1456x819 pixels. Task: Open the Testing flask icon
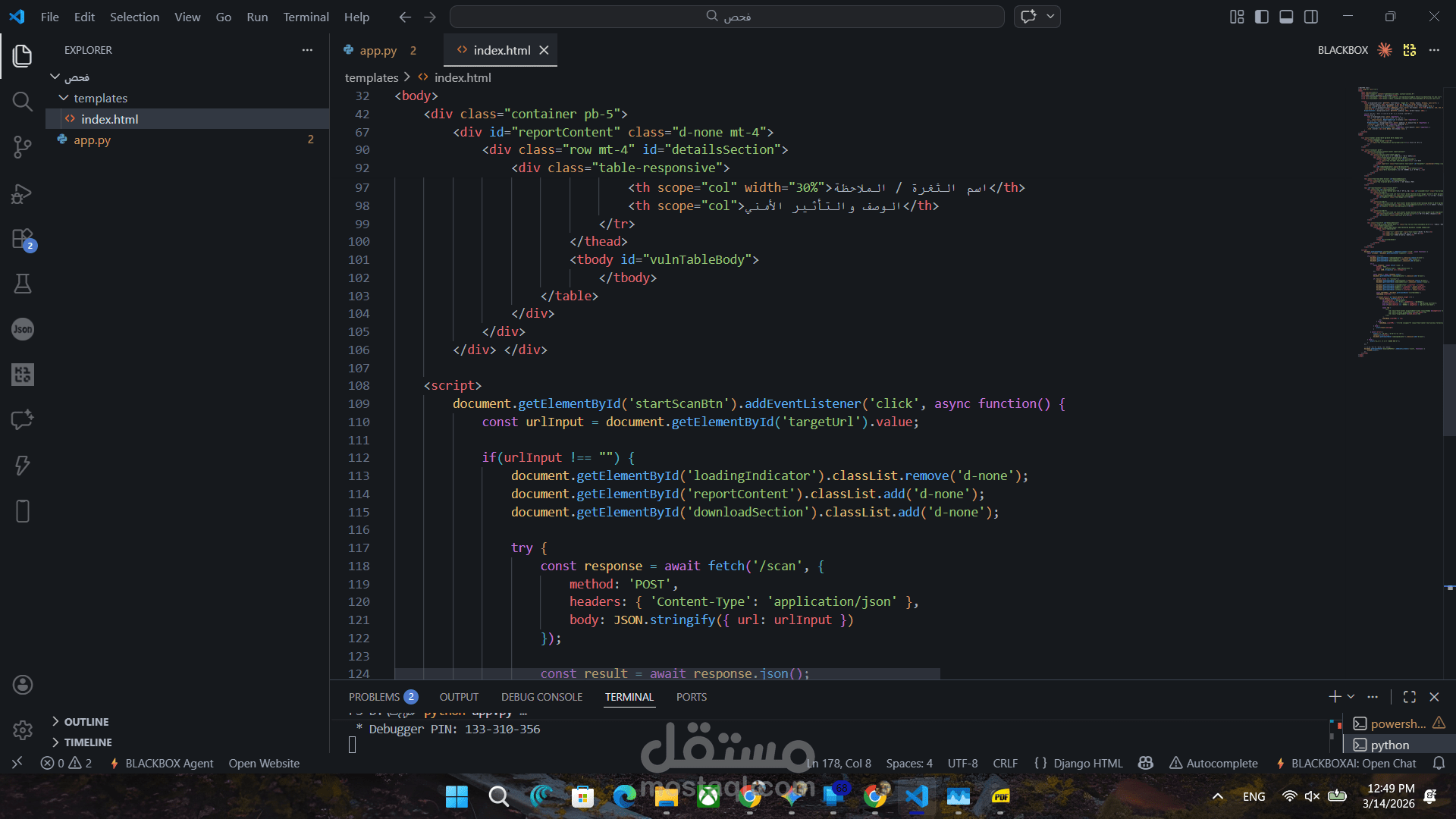pos(22,284)
